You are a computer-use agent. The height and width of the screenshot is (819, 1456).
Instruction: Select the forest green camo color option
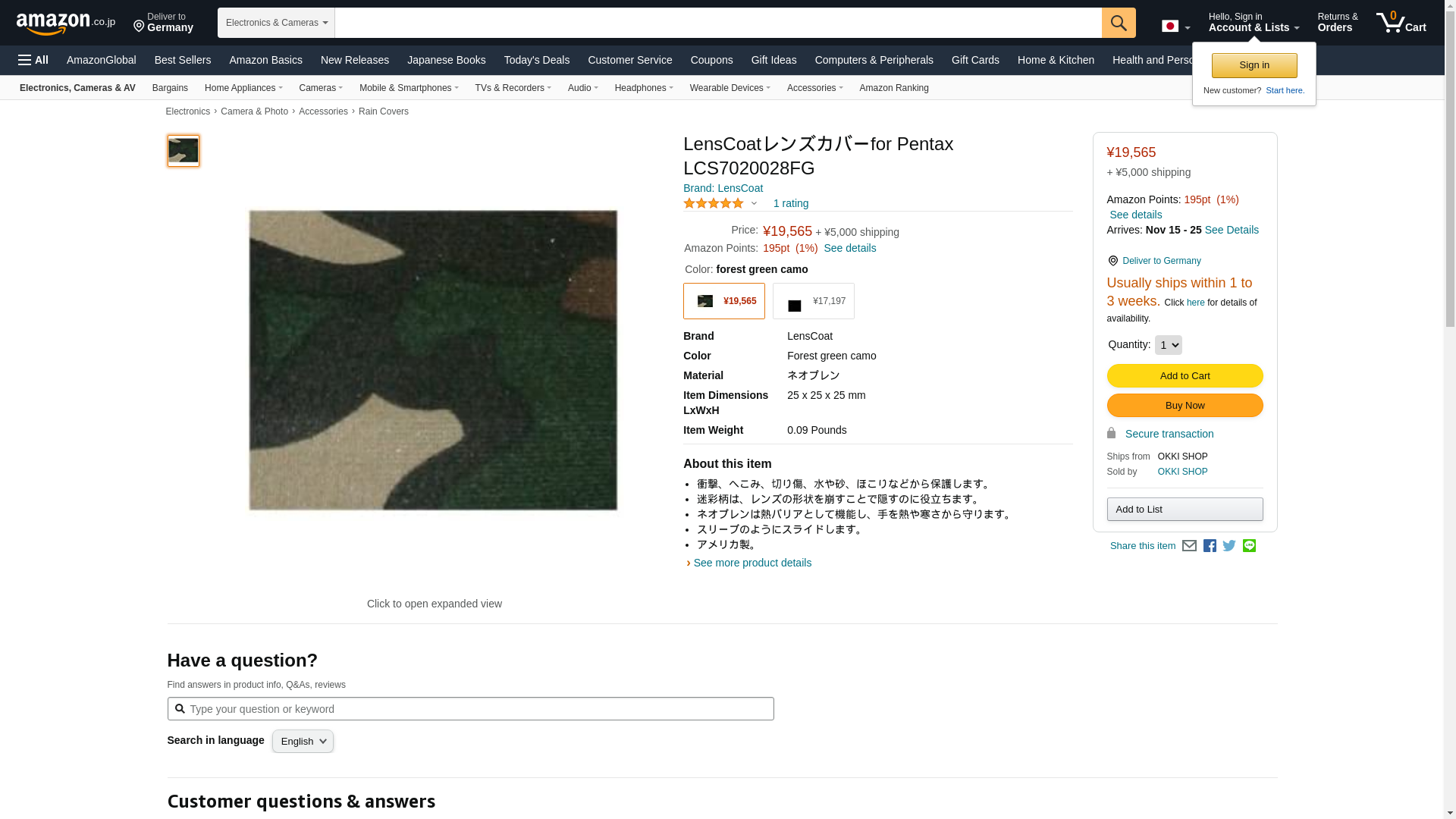pos(724,301)
